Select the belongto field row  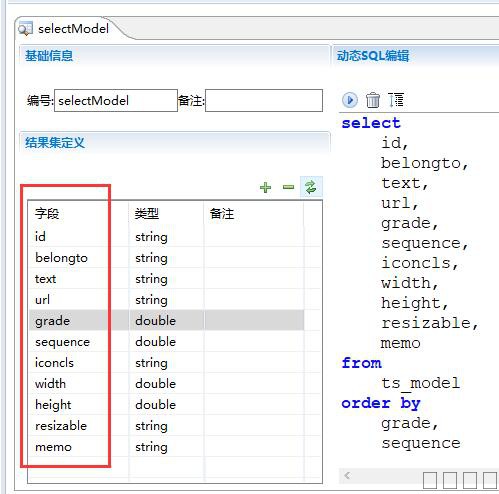[166, 258]
